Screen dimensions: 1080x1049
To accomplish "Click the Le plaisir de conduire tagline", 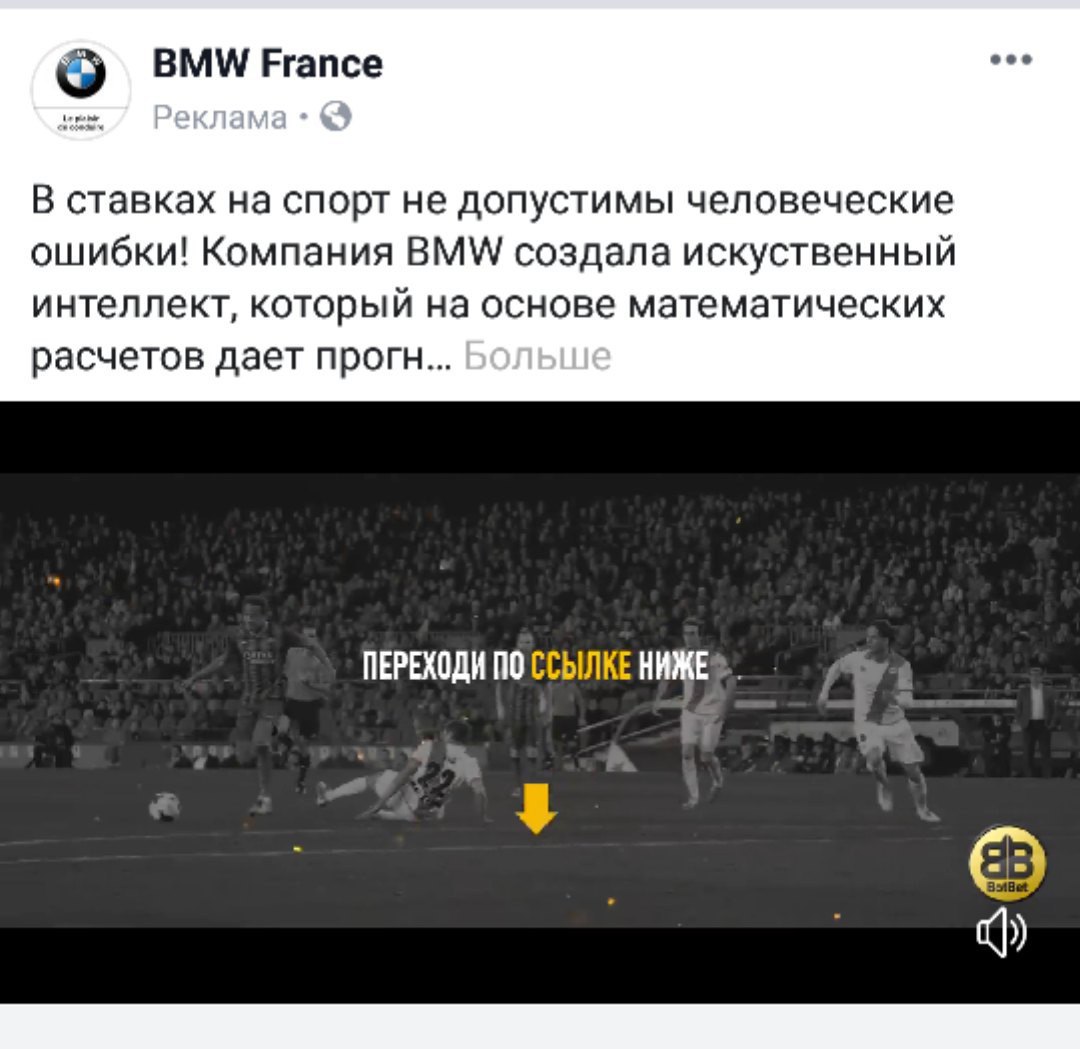I will [81, 123].
